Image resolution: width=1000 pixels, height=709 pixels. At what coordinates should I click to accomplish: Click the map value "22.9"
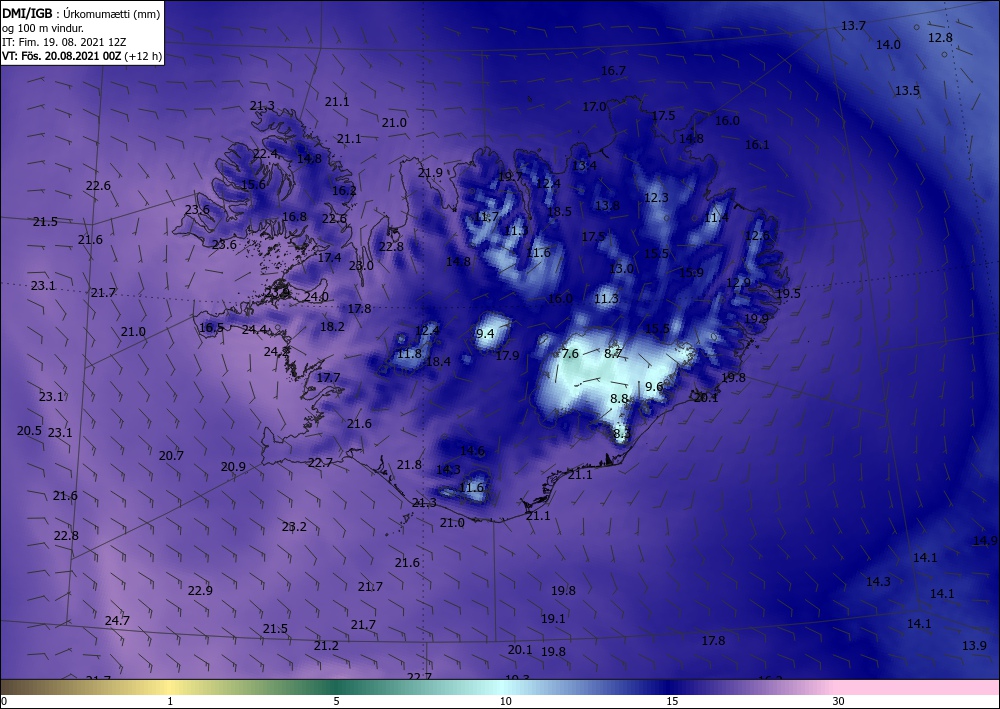click(200, 591)
